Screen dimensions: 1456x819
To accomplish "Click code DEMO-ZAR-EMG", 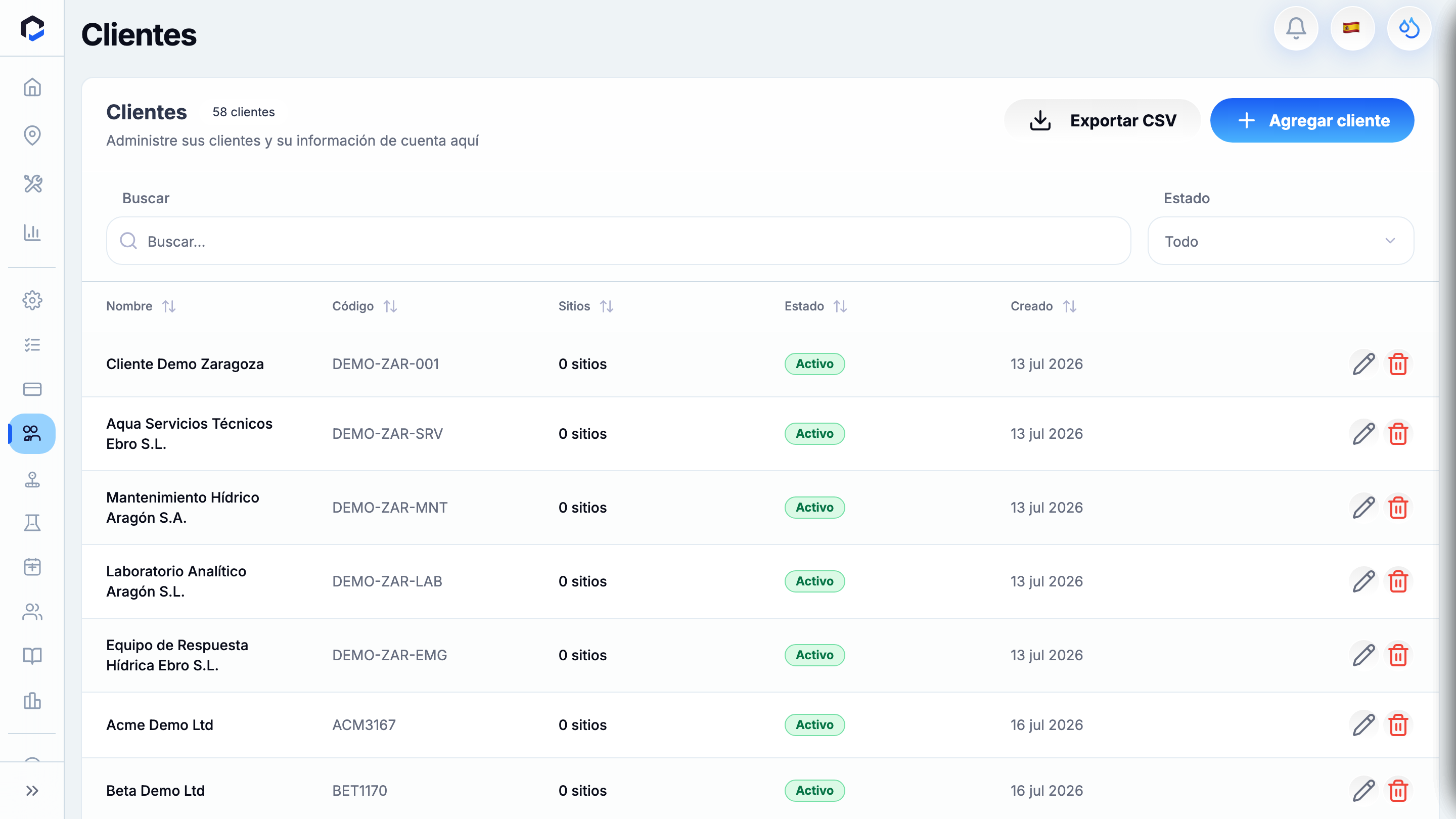I will point(389,655).
